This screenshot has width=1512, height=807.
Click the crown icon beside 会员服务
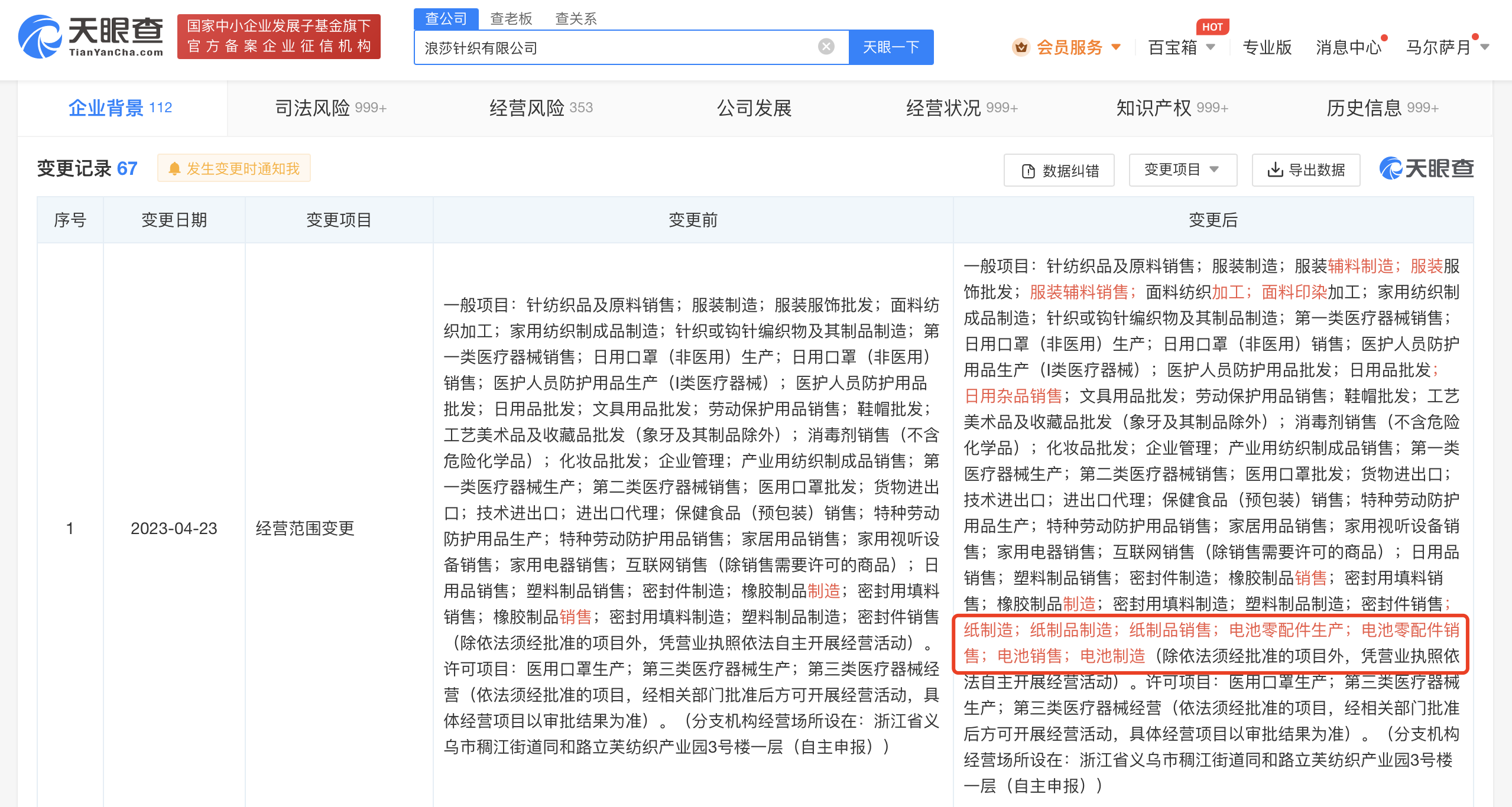(x=1021, y=47)
